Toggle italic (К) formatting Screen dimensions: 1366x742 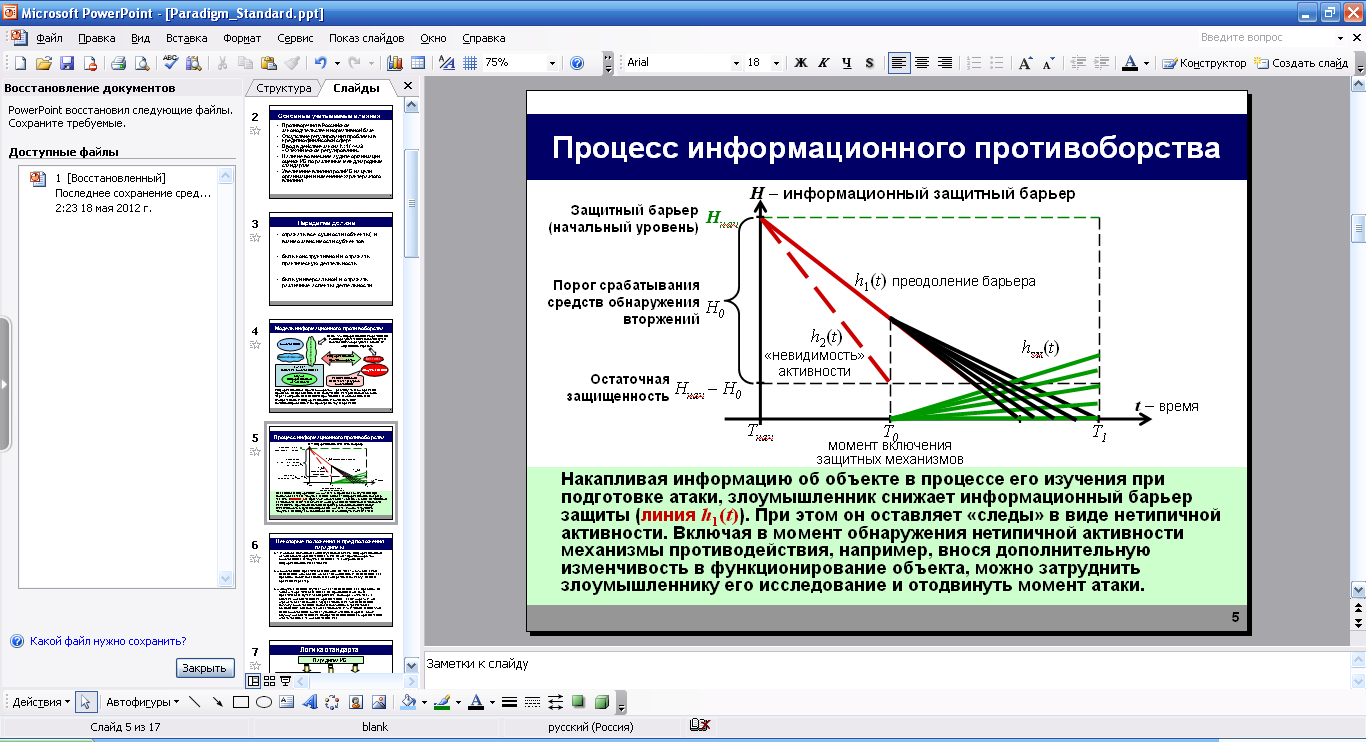823,63
